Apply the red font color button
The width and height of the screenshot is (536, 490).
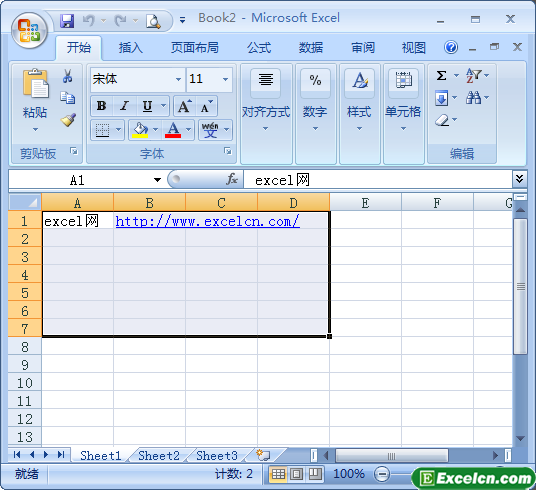[173, 130]
